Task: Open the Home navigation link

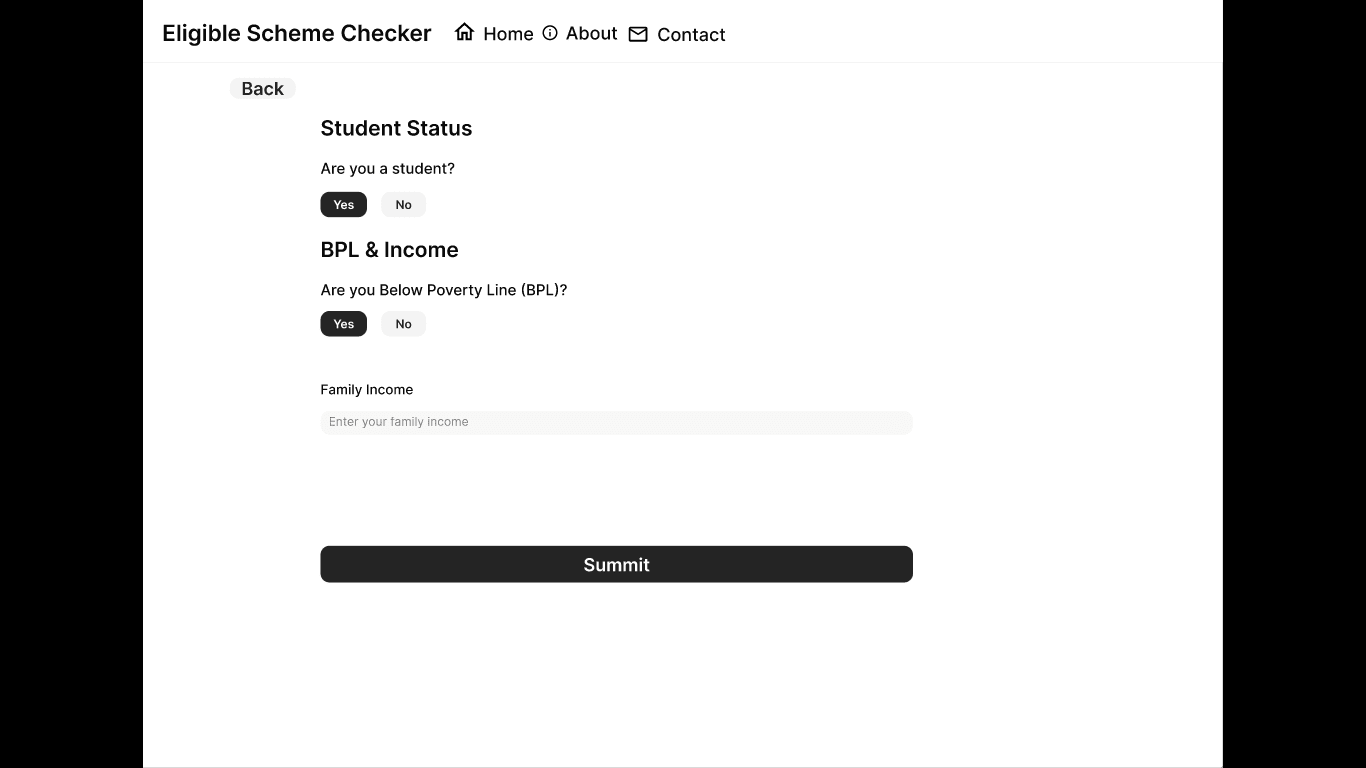Action: pyautogui.click(x=508, y=34)
